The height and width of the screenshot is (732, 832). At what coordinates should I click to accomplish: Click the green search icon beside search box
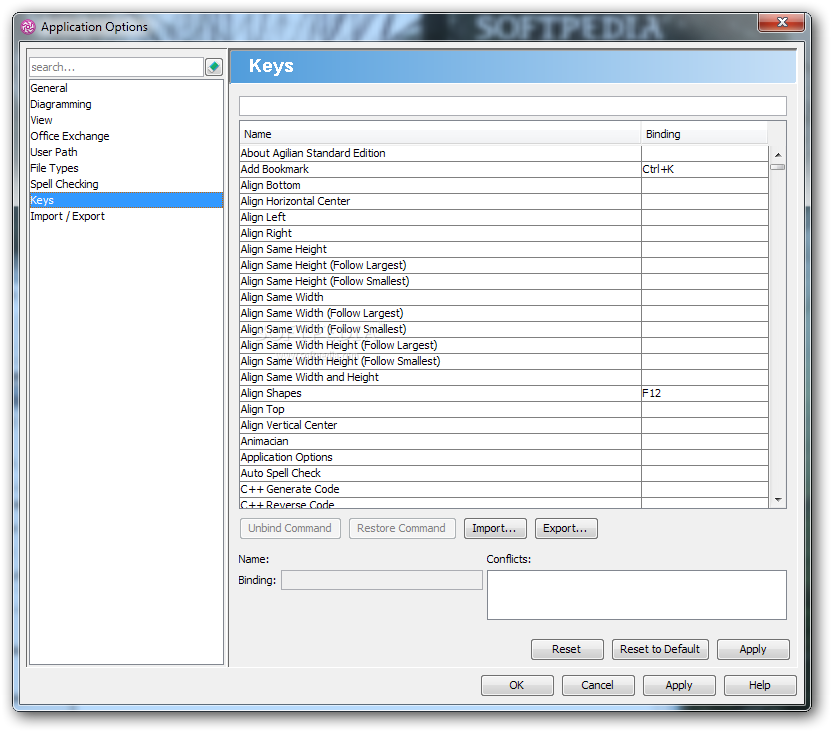214,67
